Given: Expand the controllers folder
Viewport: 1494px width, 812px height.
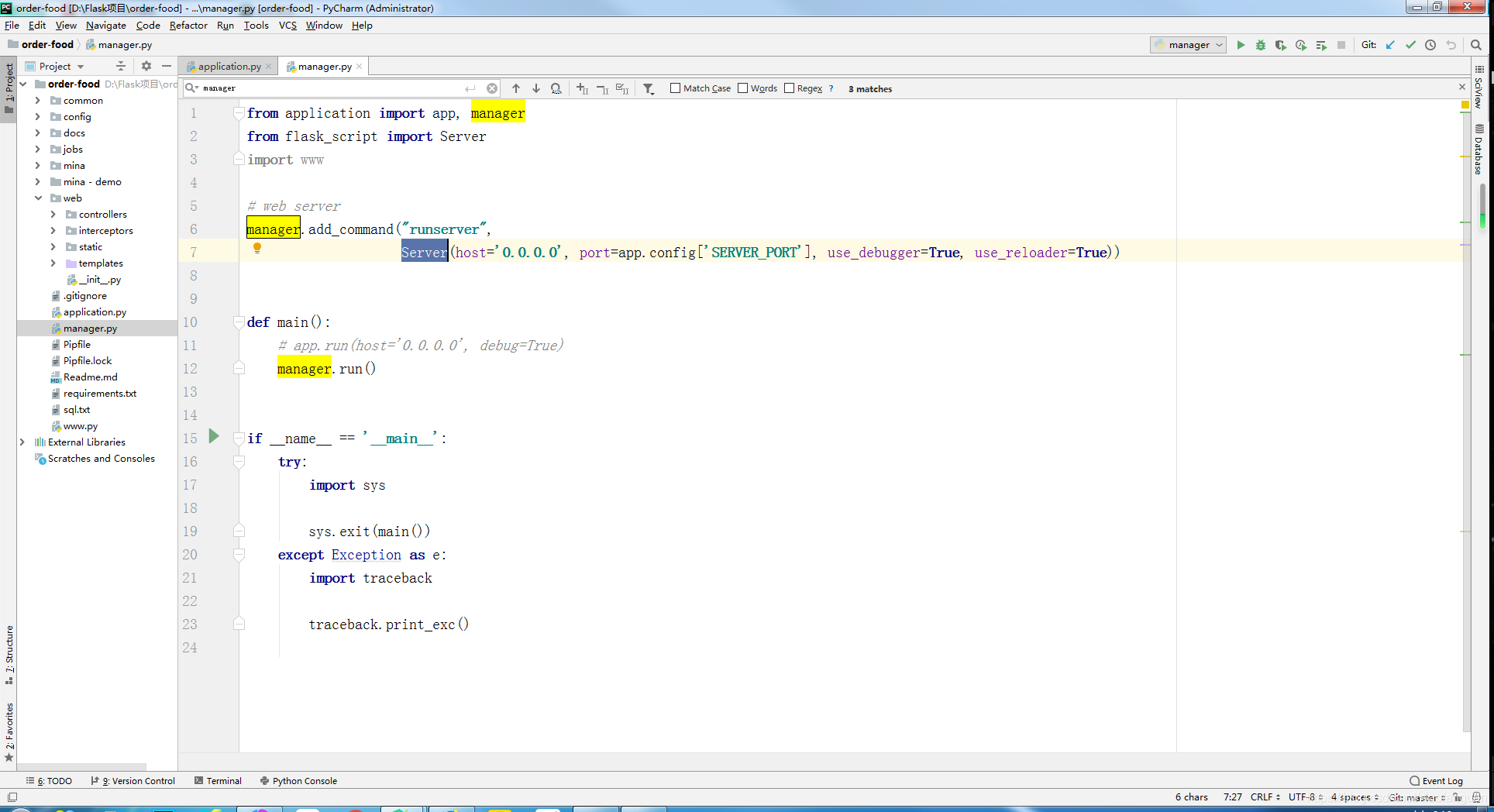Looking at the screenshot, I should pos(53,215).
